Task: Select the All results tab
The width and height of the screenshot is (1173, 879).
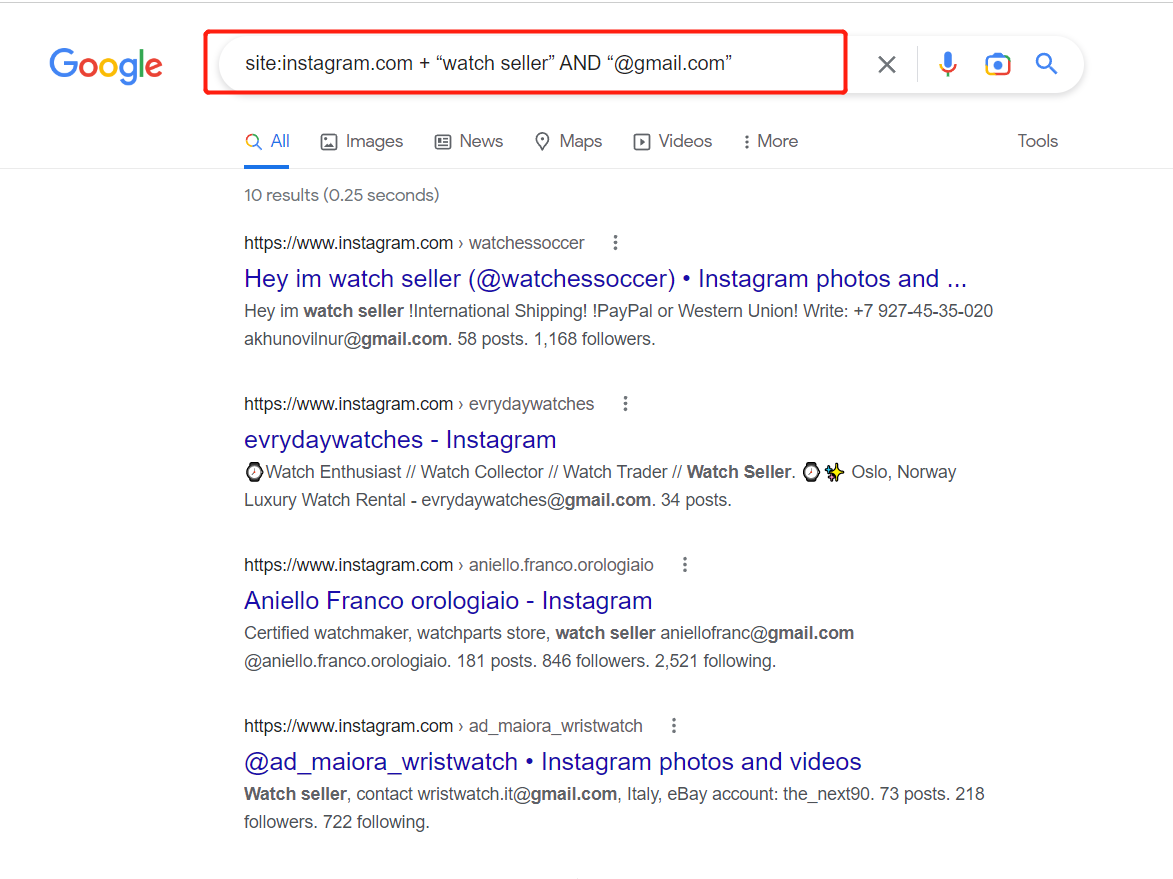Action: pyautogui.click(x=267, y=141)
